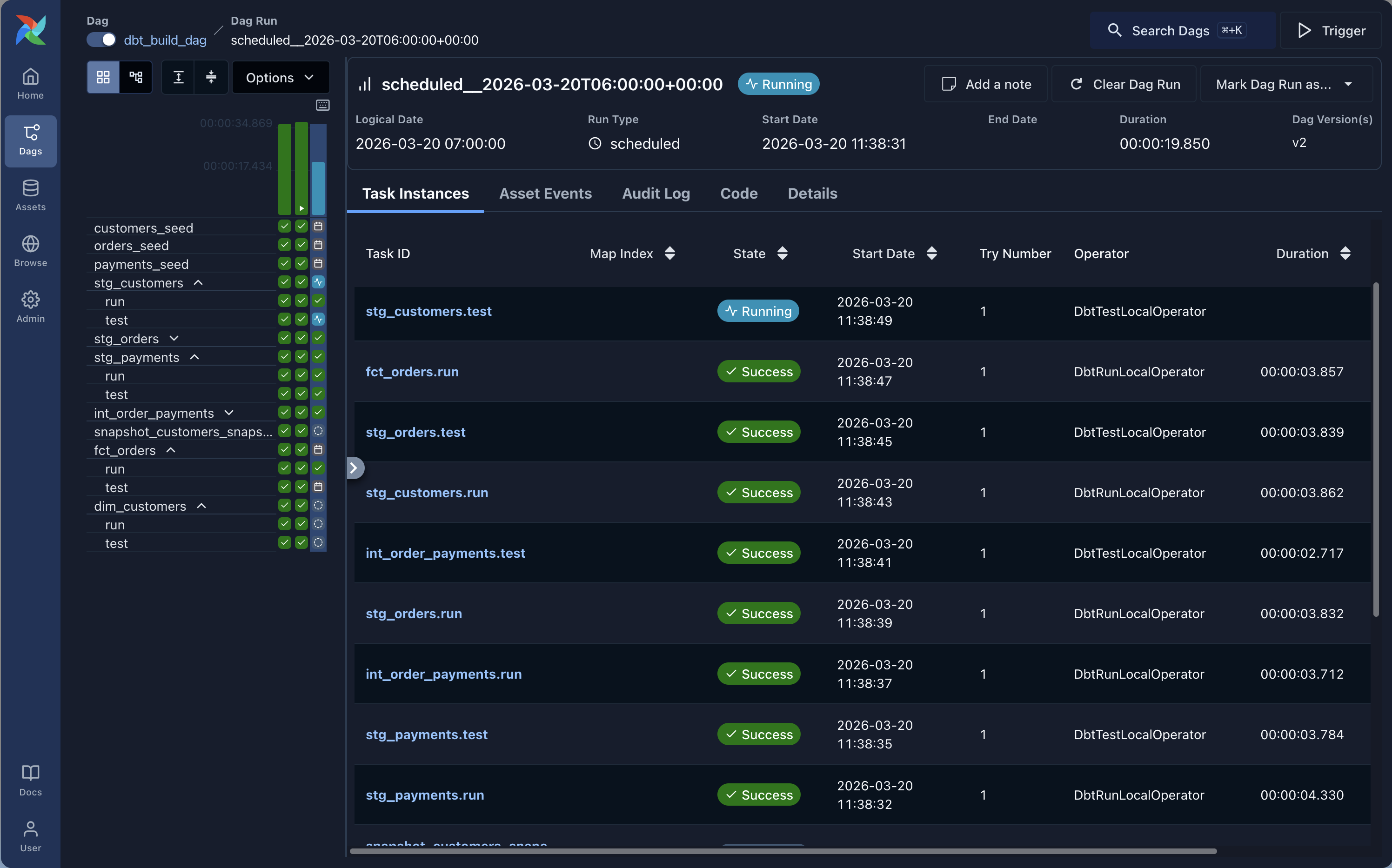Toggle sorting on the Start Date column
The height and width of the screenshot is (868, 1392).
[931, 253]
